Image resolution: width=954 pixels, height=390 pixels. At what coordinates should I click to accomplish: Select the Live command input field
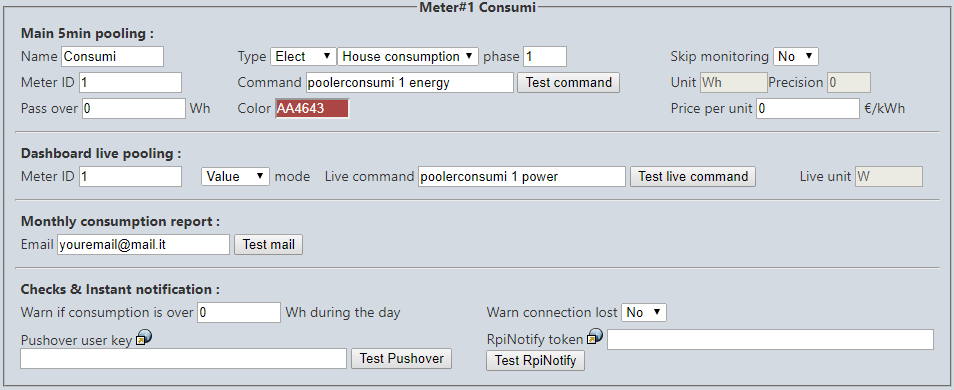tap(522, 176)
